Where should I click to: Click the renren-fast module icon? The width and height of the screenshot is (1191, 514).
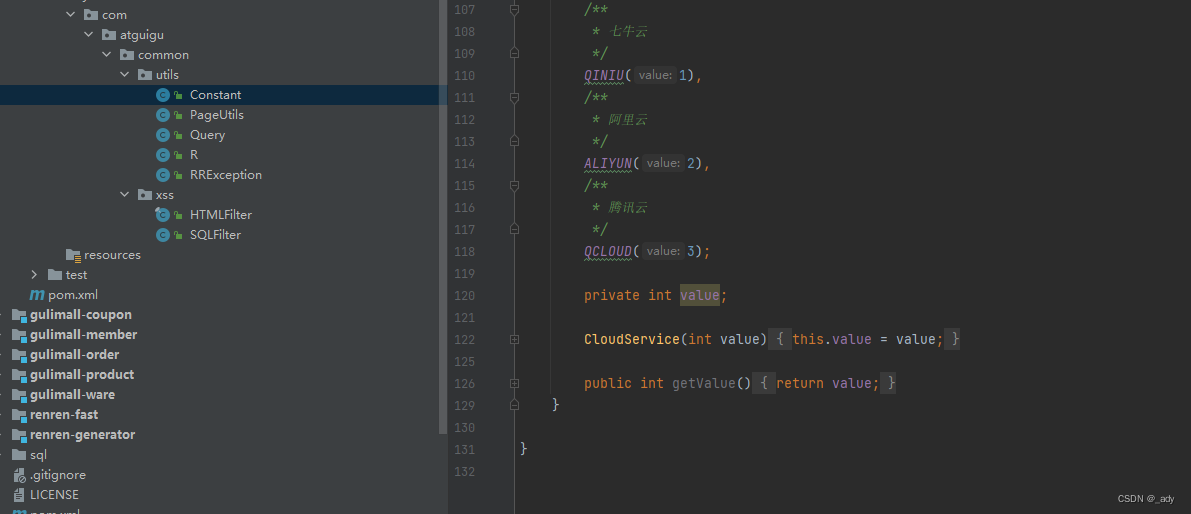click(x=19, y=415)
